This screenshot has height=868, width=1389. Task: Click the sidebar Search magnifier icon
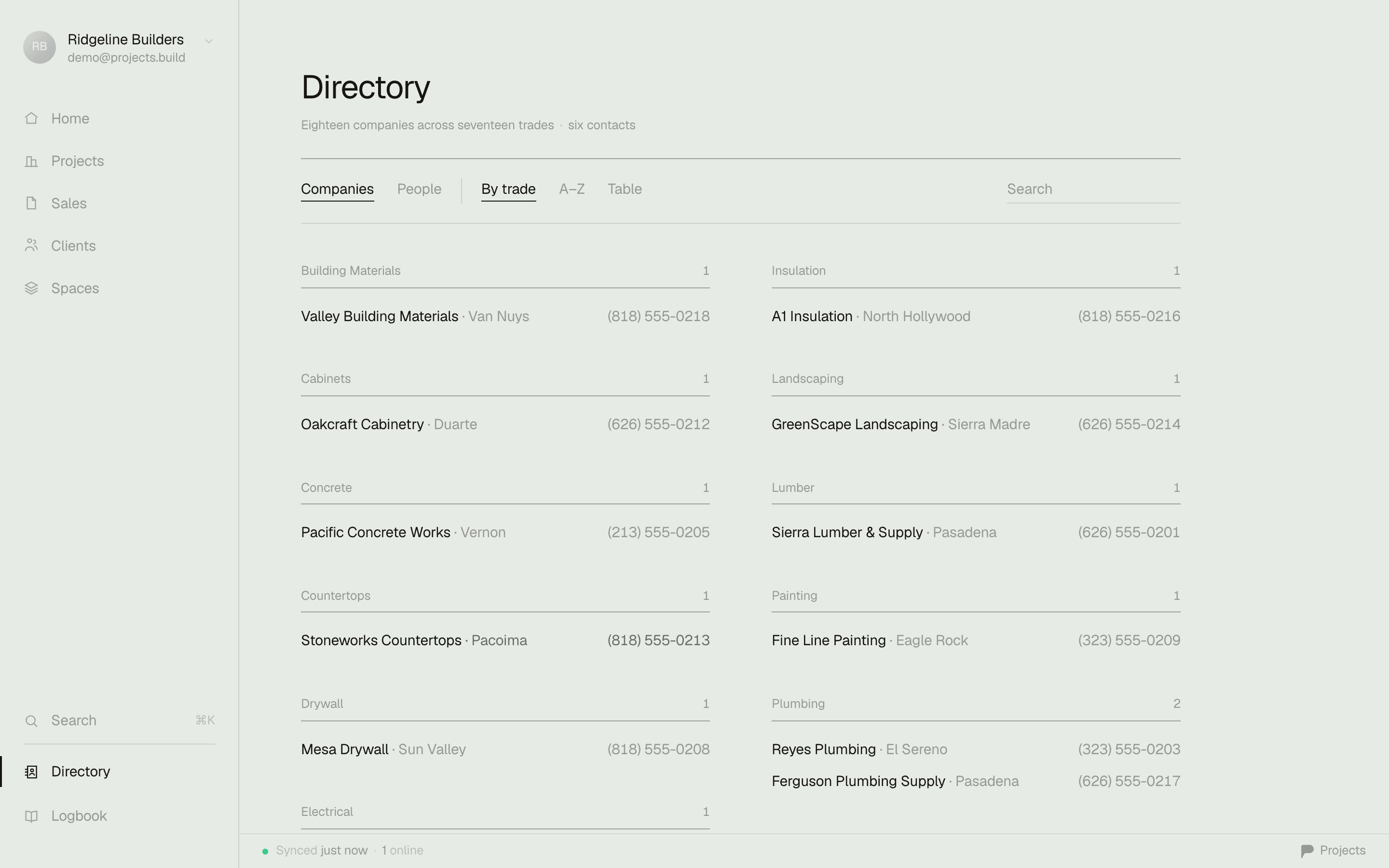[31, 721]
